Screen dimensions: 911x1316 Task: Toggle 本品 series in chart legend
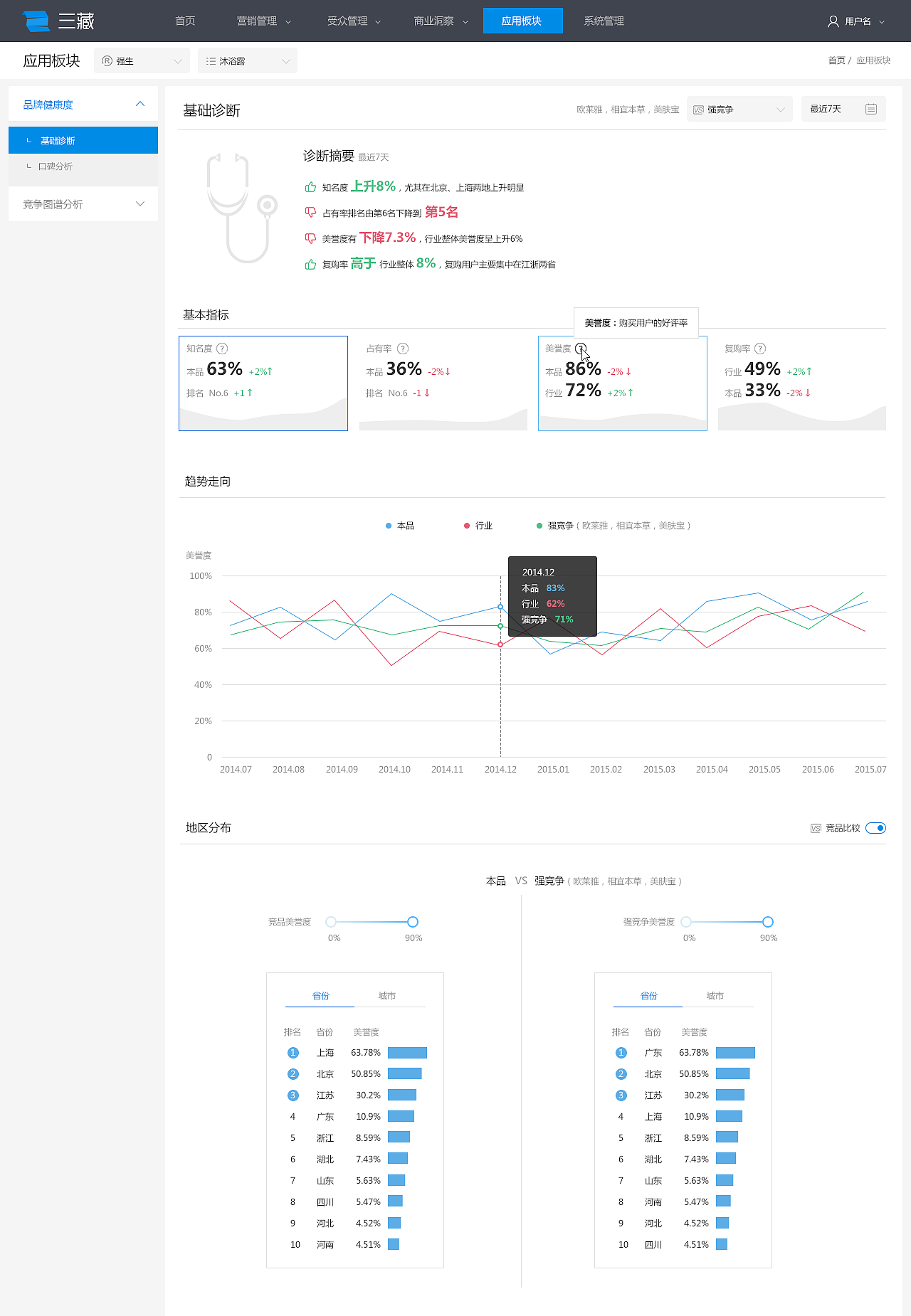(400, 526)
